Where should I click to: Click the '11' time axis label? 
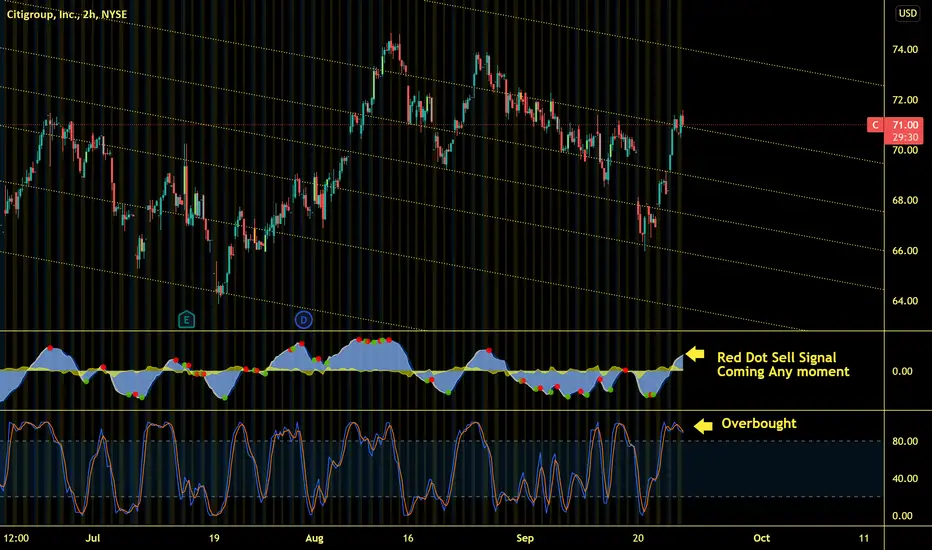(x=864, y=538)
